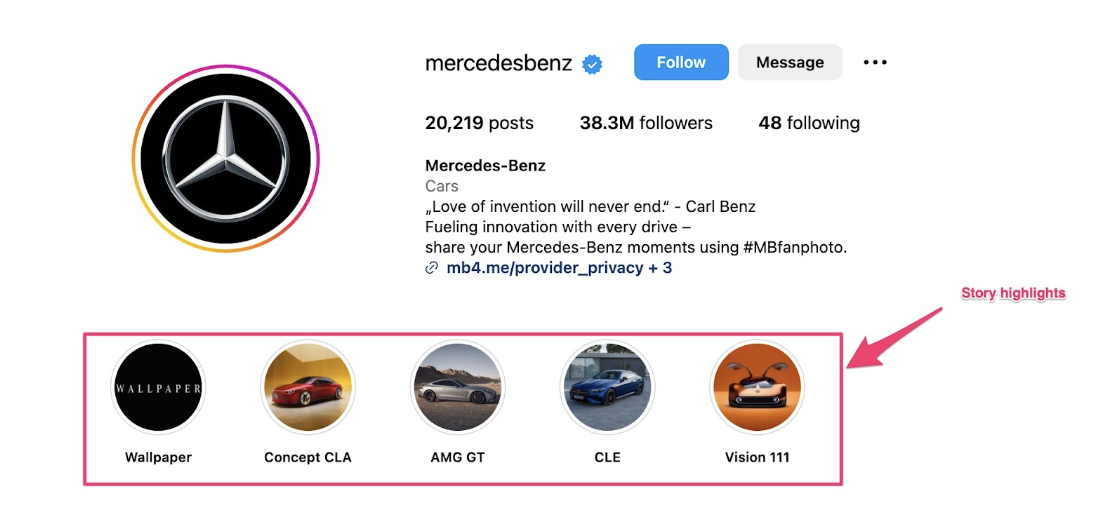The height and width of the screenshot is (528, 1108).
Task: Open the Mercedes-Benz profile picture story
Action: pos(226,159)
